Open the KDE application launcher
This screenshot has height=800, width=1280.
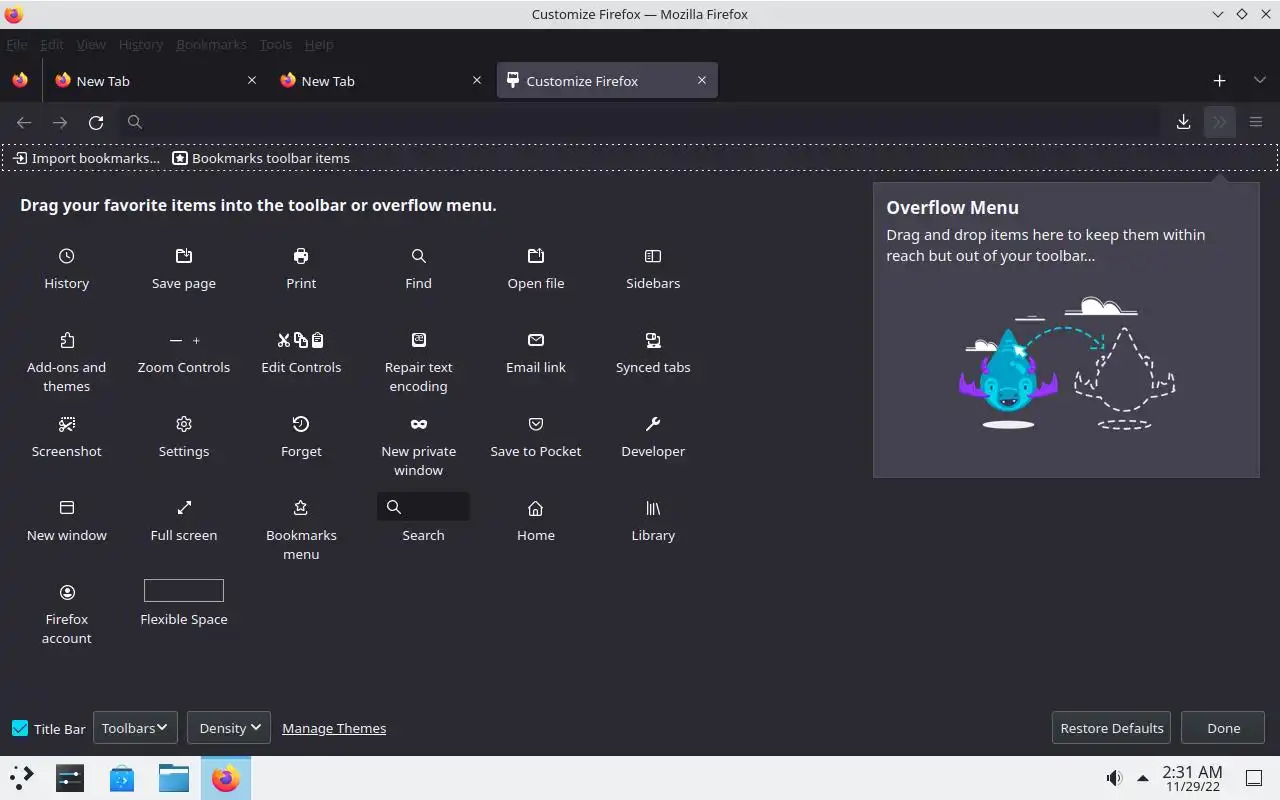tap(22, 777)
